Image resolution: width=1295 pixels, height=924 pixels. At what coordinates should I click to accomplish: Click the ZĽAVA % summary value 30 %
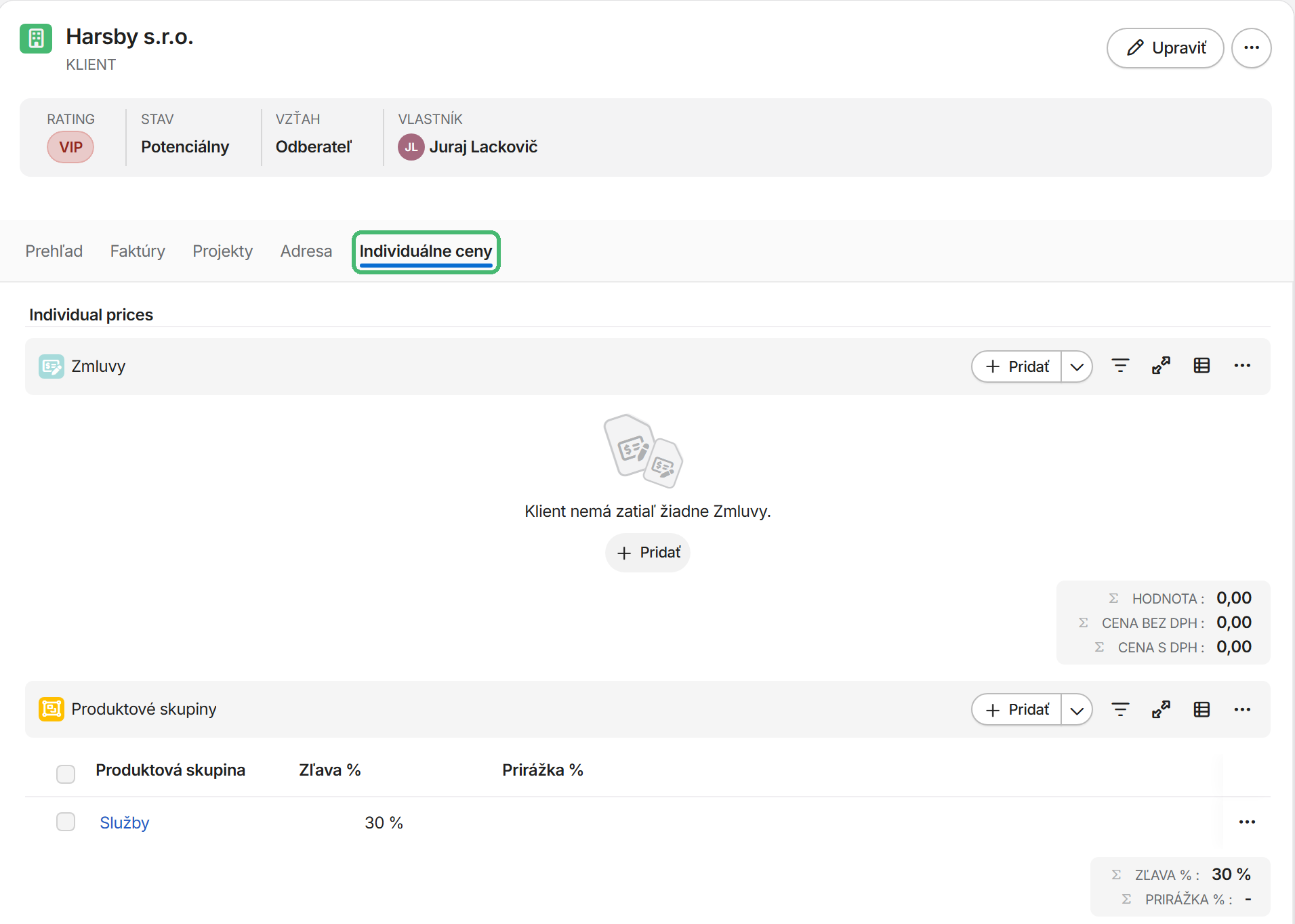point(1231,875)
